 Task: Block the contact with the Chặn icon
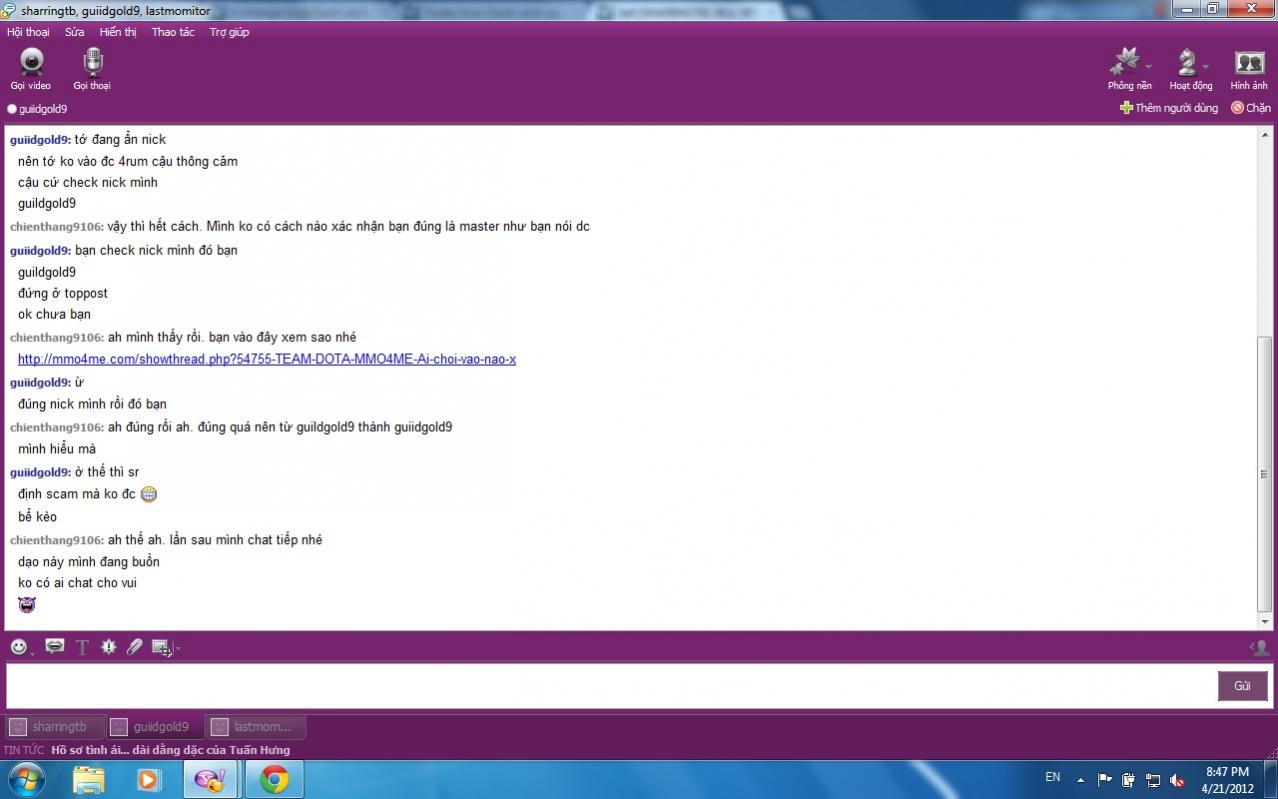pos(1237,108)
